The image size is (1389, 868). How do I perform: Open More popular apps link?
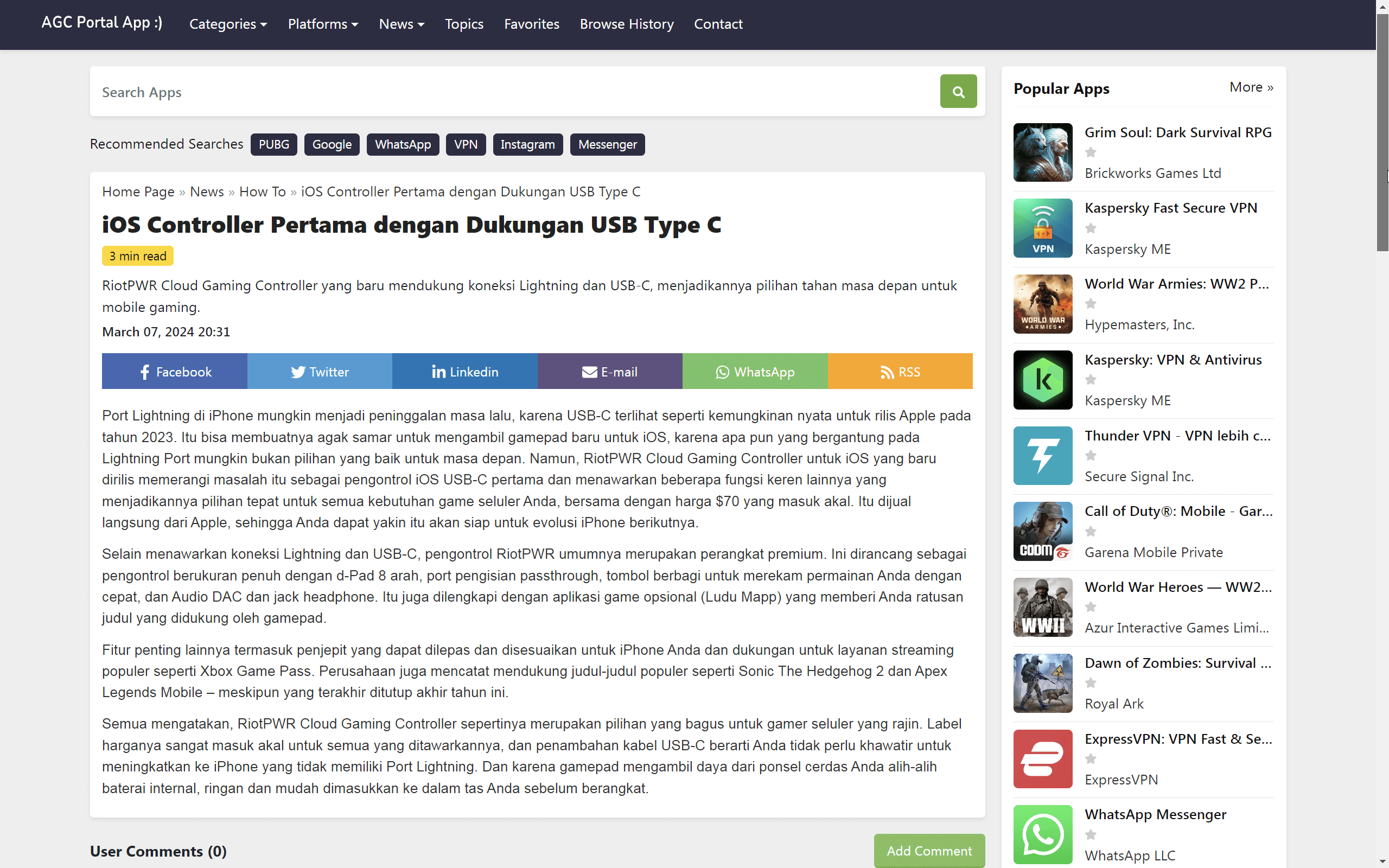point(1251,87)
